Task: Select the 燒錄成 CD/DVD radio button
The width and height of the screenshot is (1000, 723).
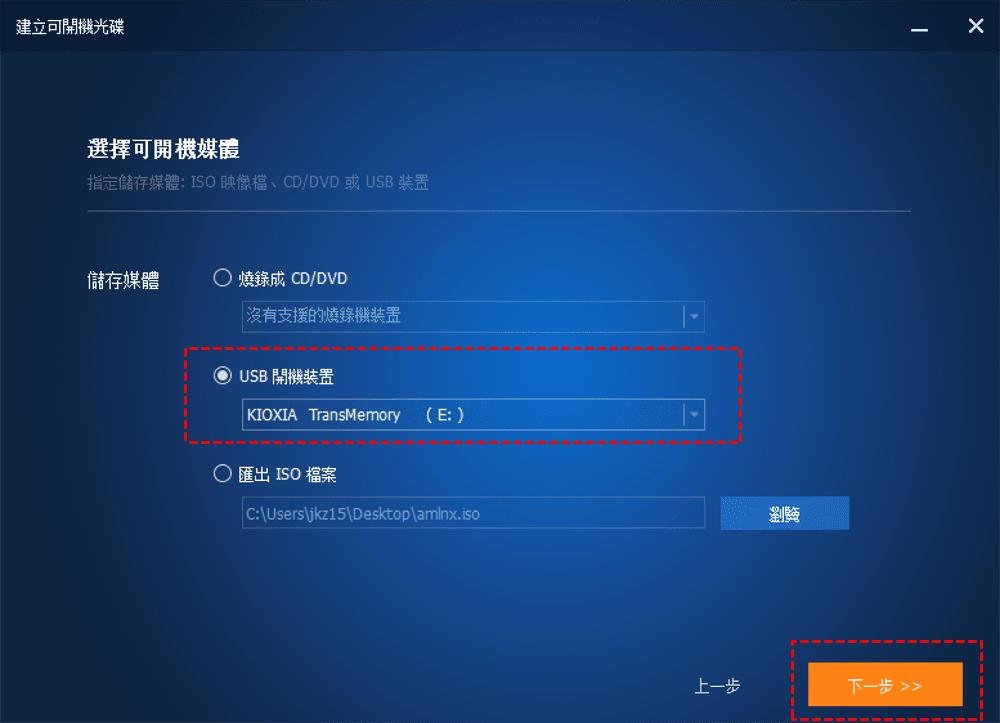Action: tap(222, 278)
